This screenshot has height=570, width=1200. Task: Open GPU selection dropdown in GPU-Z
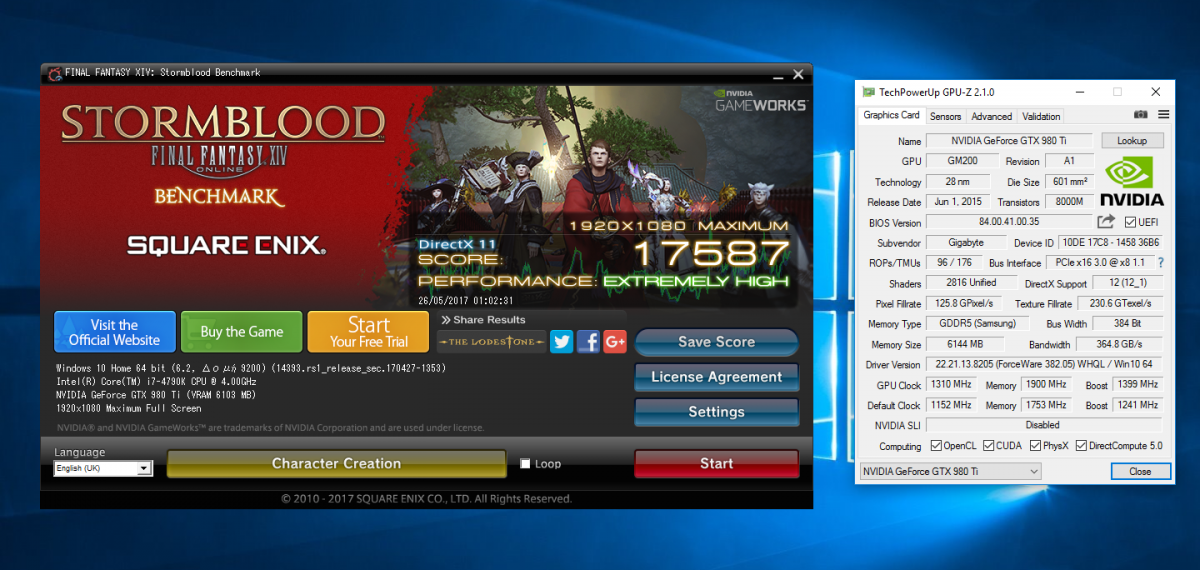(x=950, y=471)
